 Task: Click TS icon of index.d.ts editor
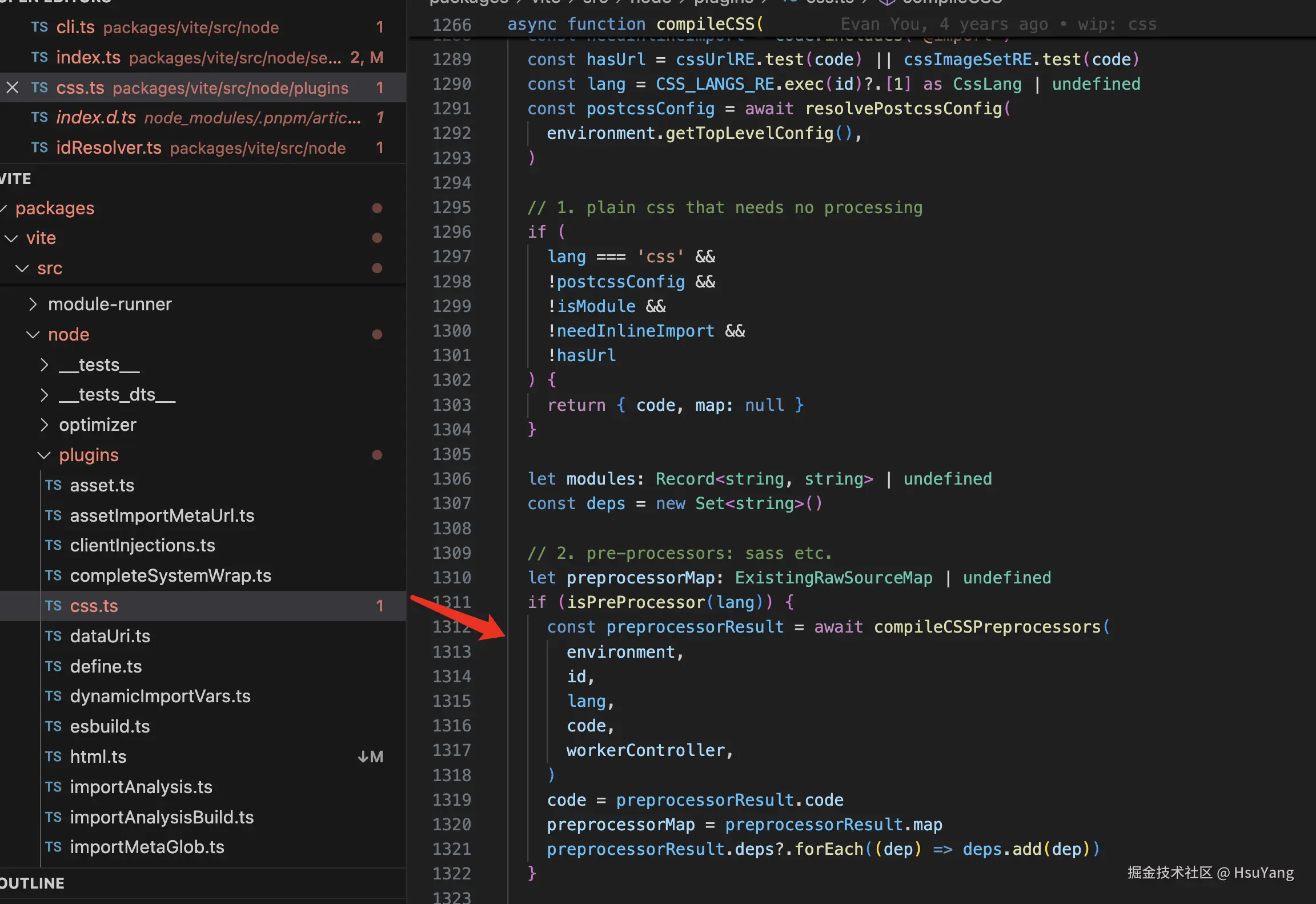(x=39, y=117)
